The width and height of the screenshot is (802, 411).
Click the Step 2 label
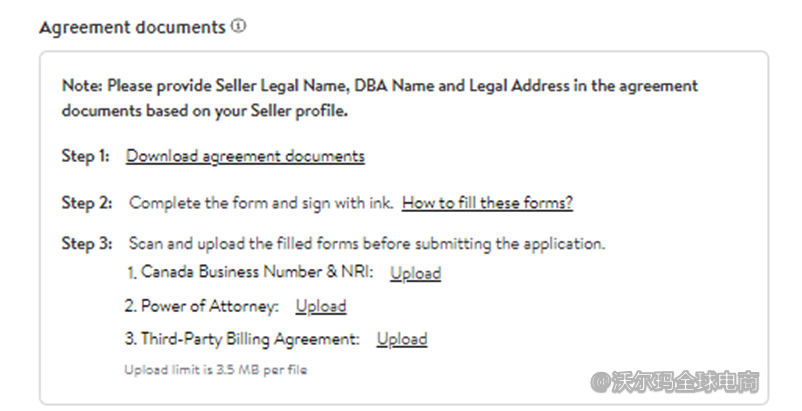(x=85, y=203)
